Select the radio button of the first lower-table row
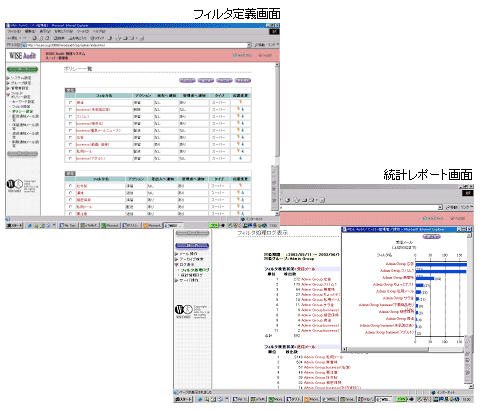480x410 pixels. click(x=70, y=186)
